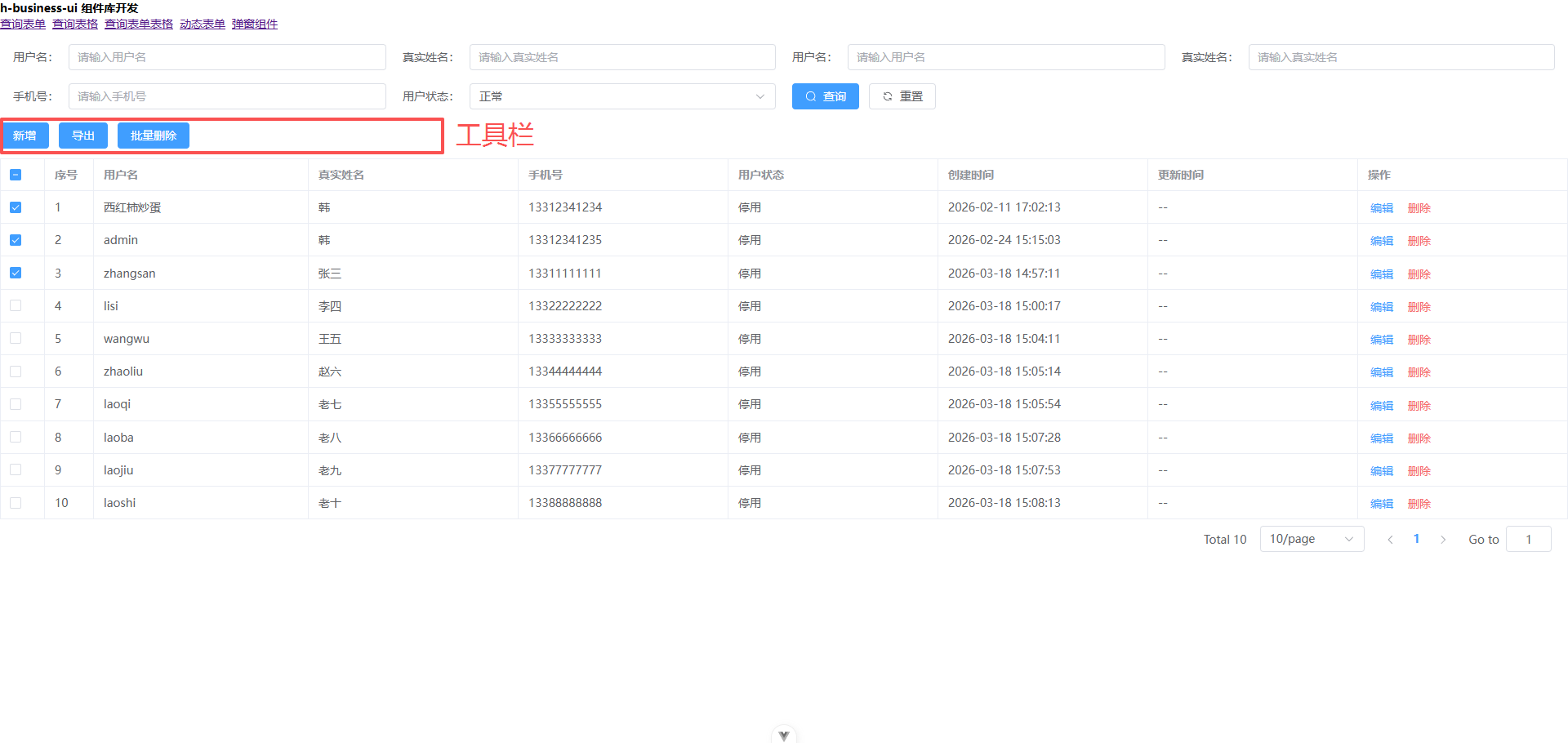Click the next page arrow

click(1443, 540)
